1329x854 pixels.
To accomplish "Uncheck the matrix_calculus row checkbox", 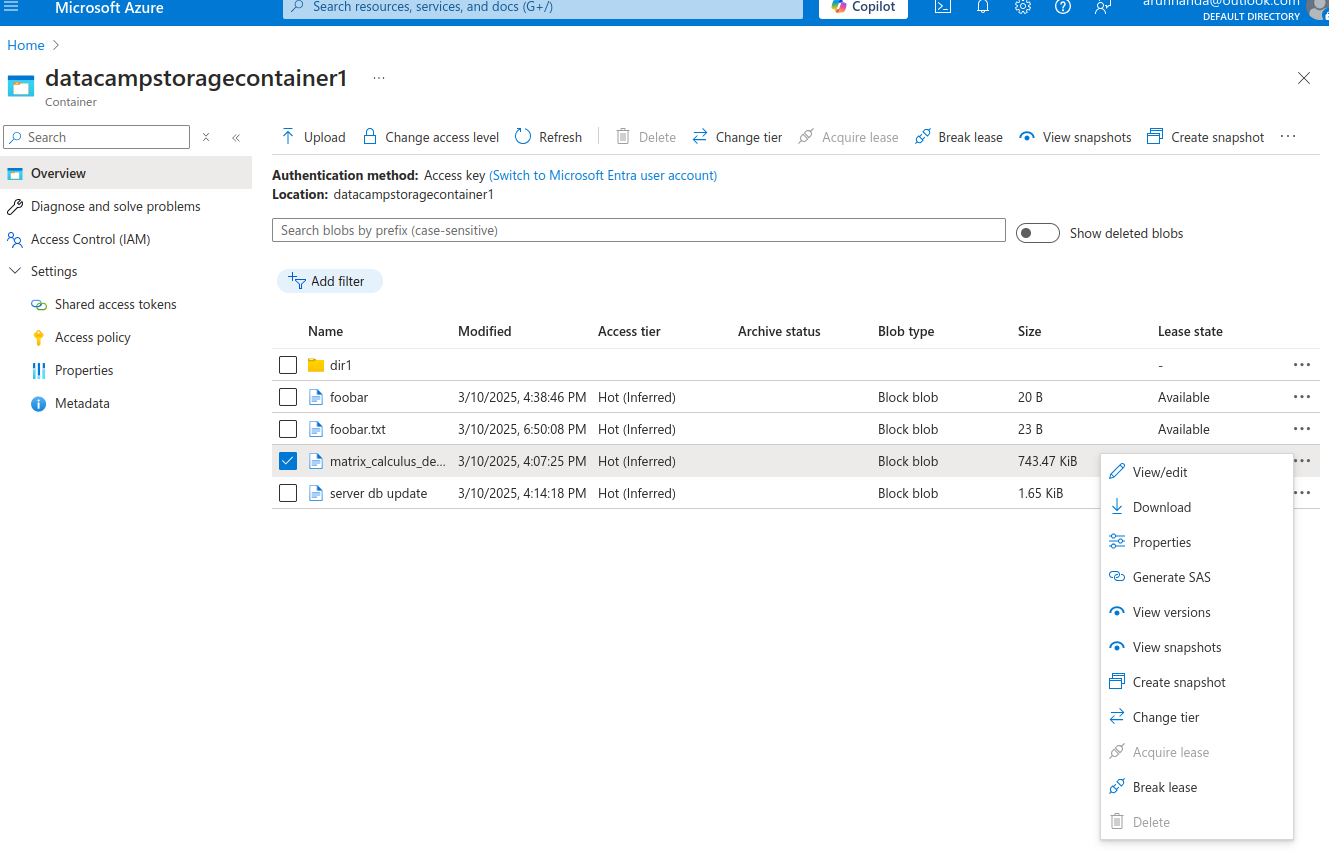I will coord(288,461).
